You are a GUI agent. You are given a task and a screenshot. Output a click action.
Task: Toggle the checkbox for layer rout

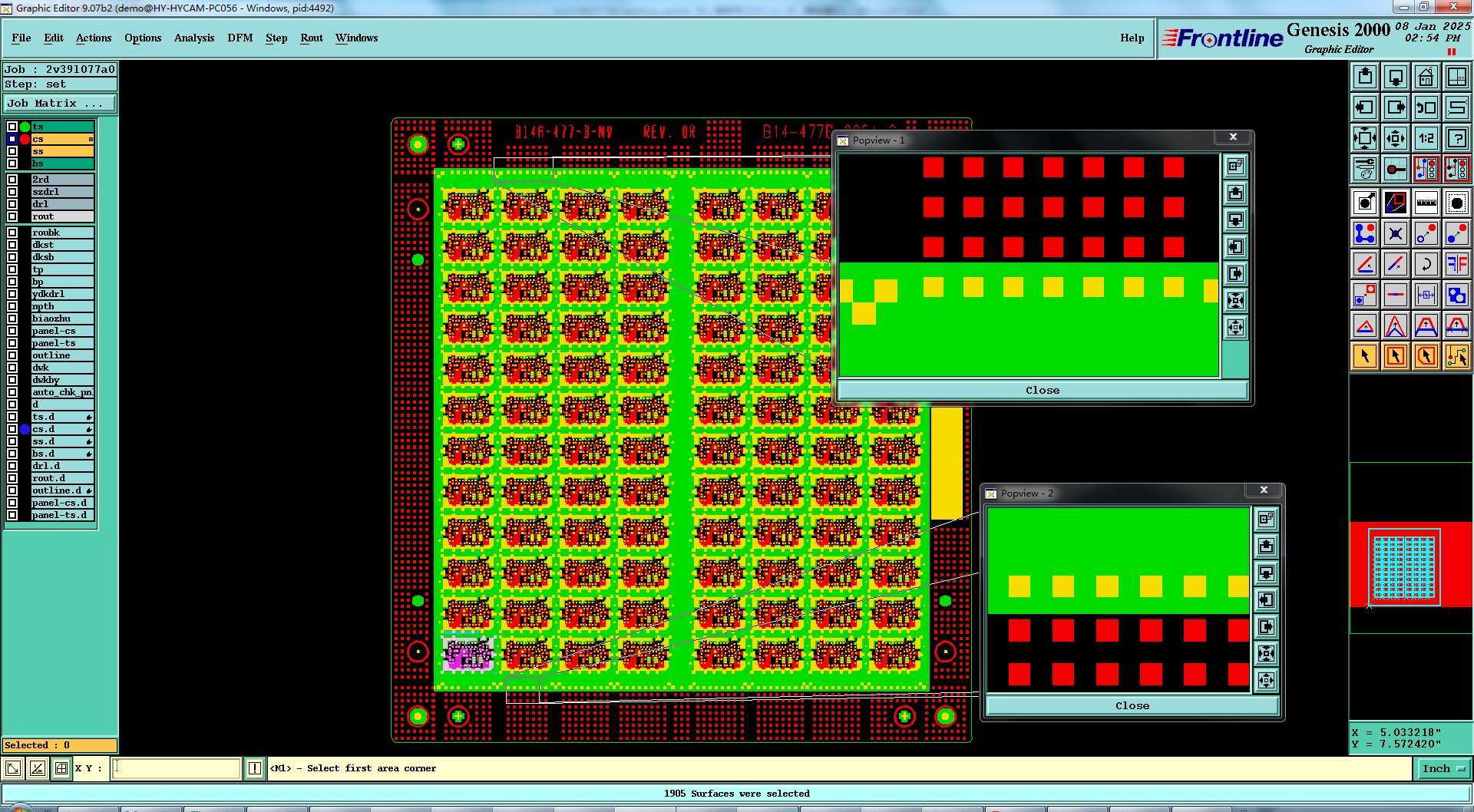pyautogui.click(x=12, y=216)
